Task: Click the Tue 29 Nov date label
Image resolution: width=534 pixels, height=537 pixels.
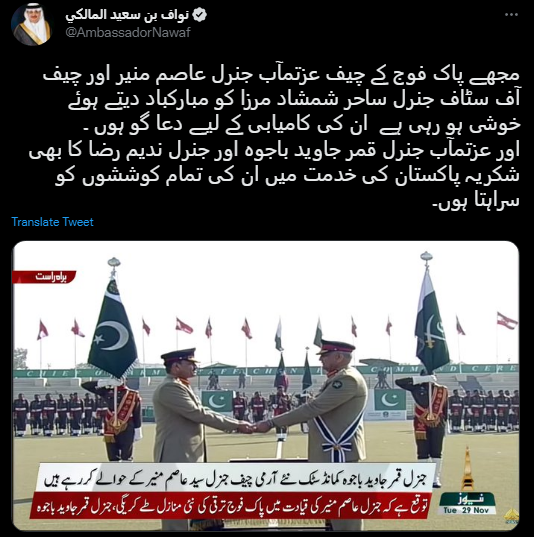Action: pos(467,510)
